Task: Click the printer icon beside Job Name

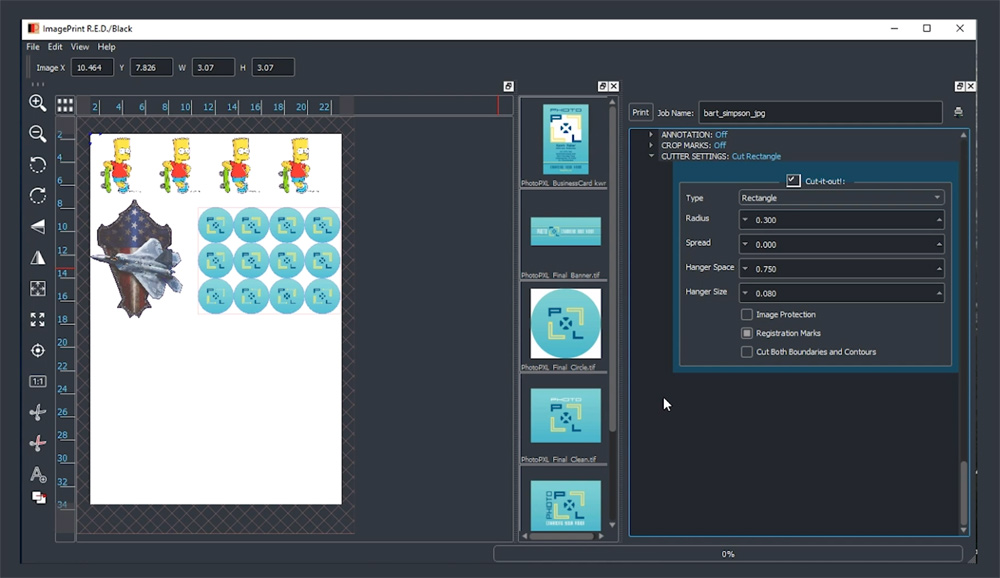Action: click(958, 113)
